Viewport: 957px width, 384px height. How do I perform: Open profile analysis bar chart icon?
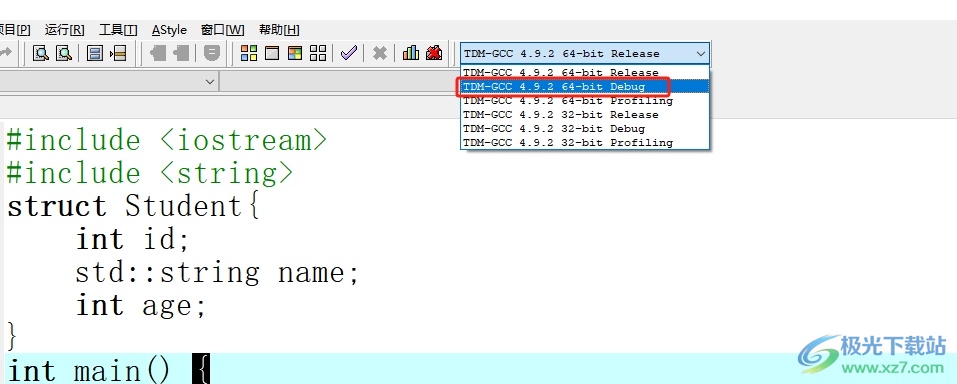pos(411,53)
